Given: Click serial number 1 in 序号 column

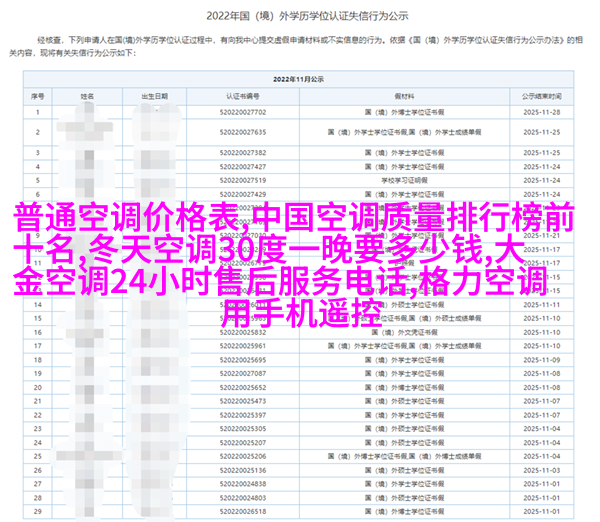Looking at the screenshot, I should coord(38,112).
